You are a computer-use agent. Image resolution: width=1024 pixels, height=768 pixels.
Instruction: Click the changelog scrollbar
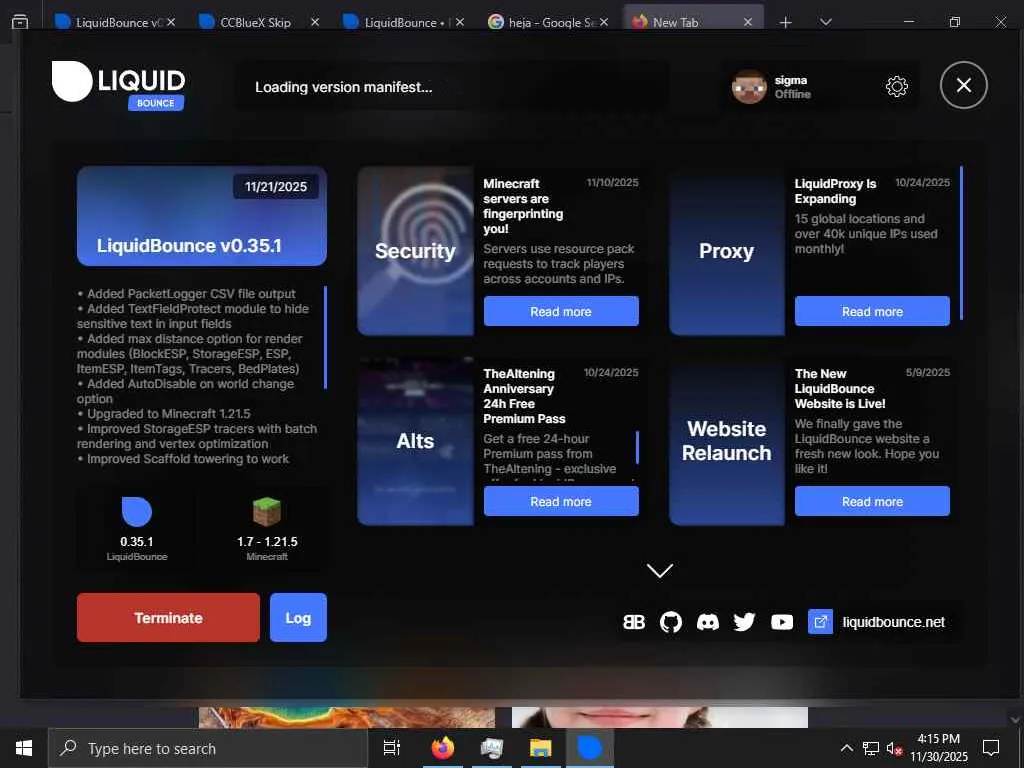click(325, 337)
